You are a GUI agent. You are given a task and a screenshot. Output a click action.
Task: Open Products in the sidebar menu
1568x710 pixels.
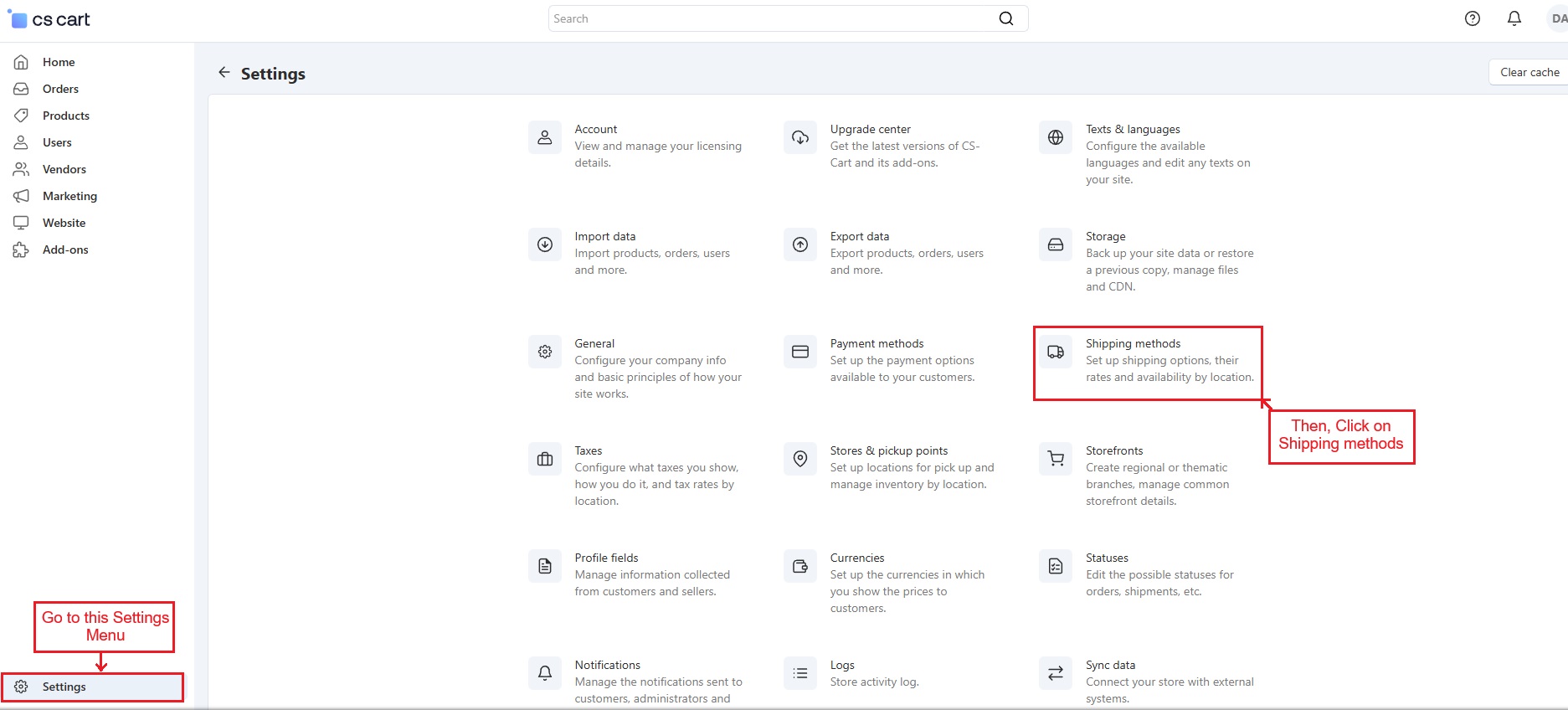pyautogui.click(x=65, y=116)
